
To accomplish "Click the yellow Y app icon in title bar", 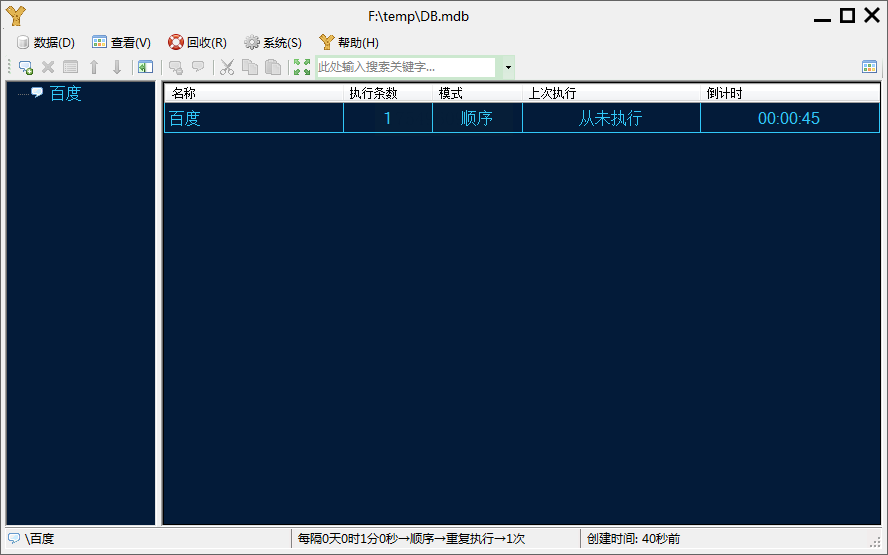I will click(x=16, y=16).
